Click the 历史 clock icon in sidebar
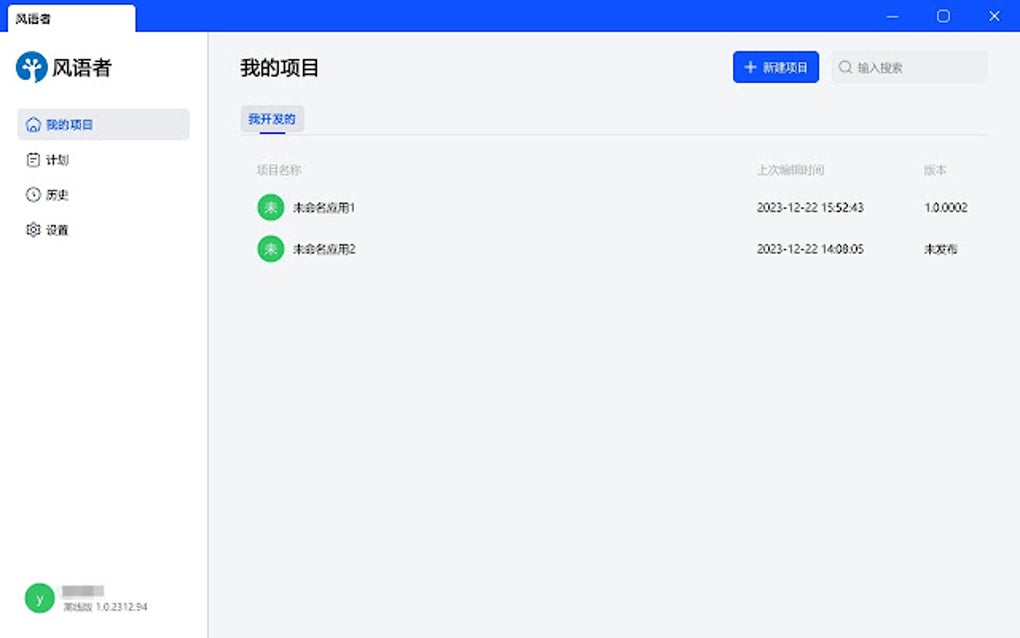The height and width of the screenshot is (638, 1020). [x=33, y=194]
